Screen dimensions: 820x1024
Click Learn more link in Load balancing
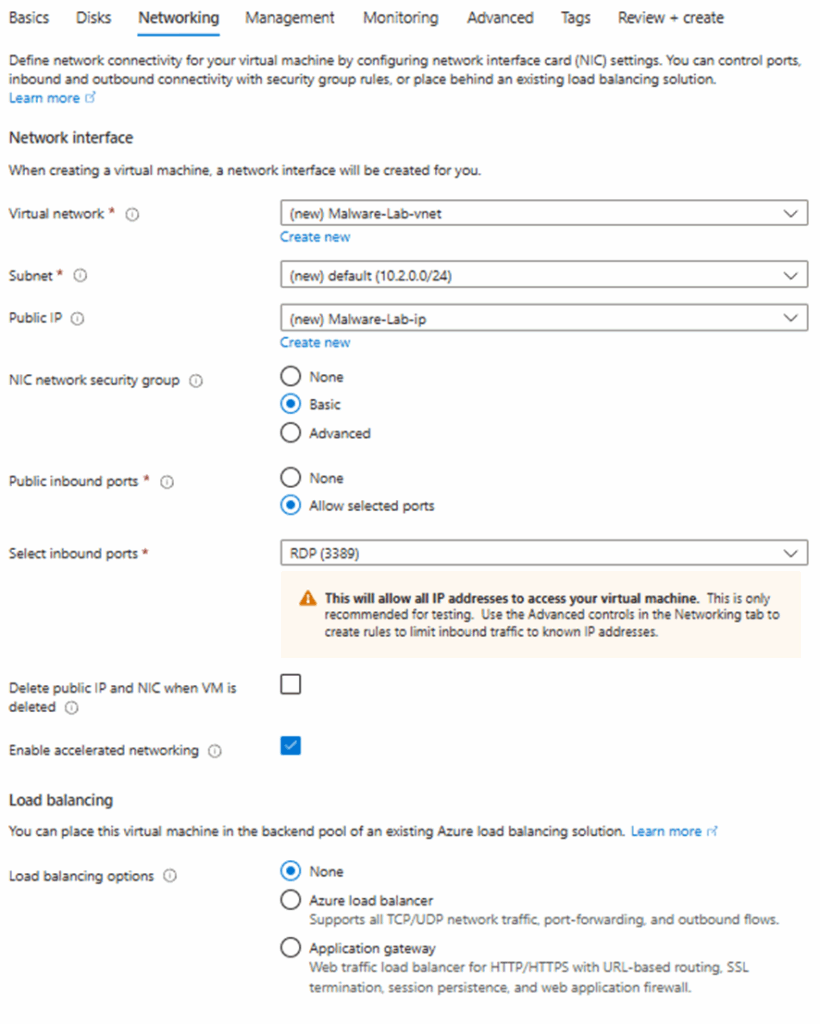click(666, 831)
